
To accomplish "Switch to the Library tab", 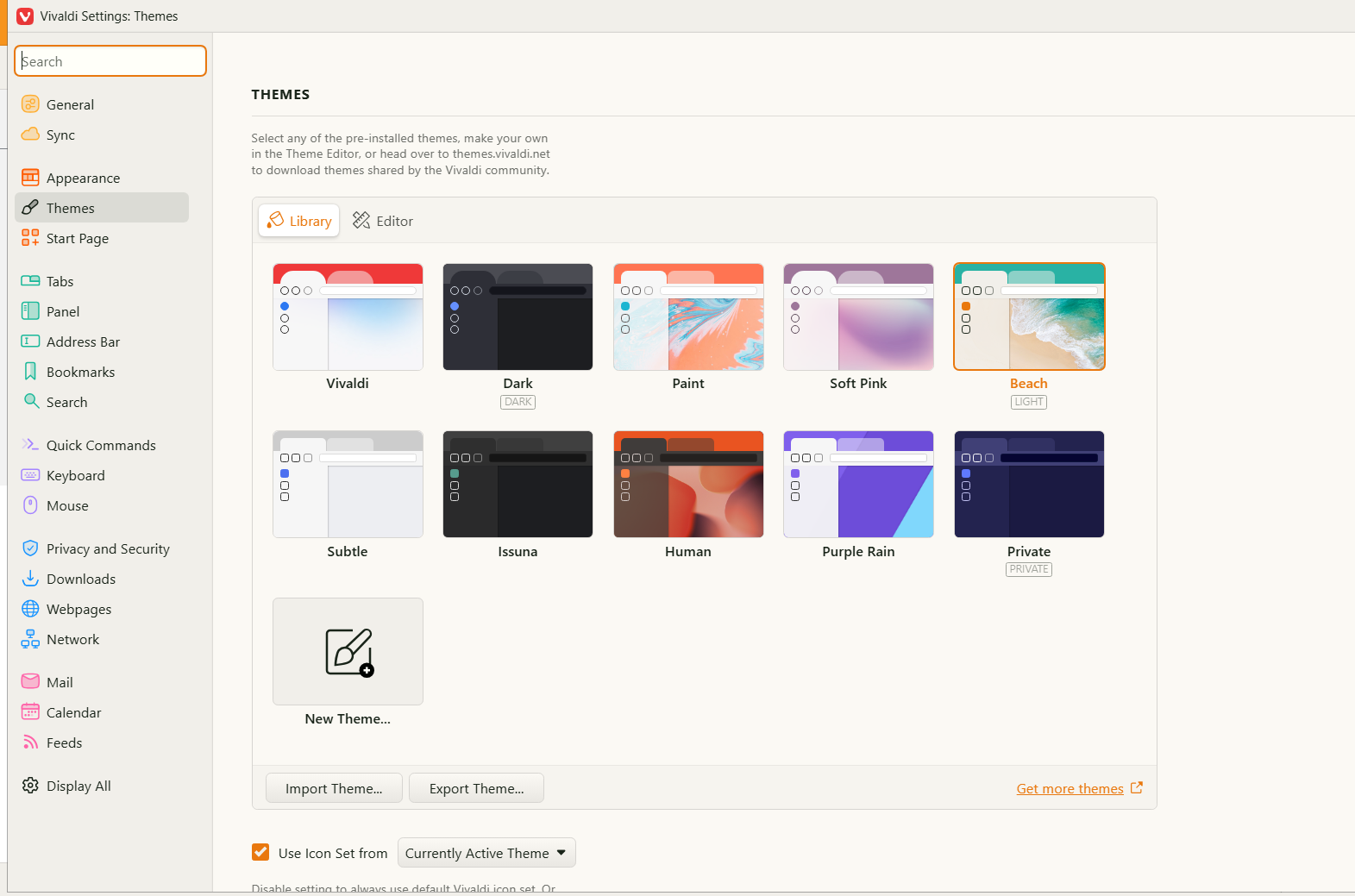I will point(298,221).
